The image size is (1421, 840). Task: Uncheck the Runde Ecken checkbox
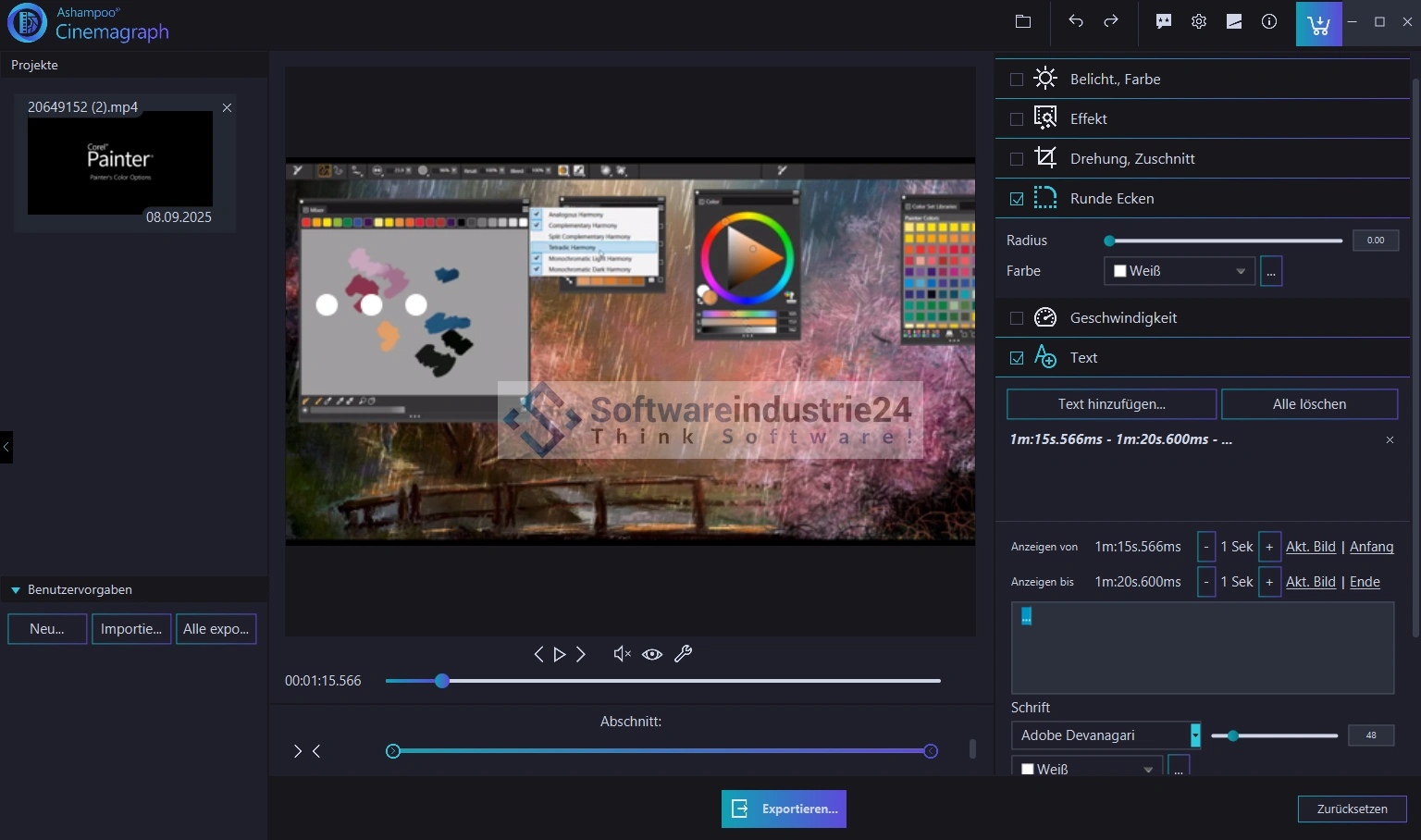(x=1017, y=199)
